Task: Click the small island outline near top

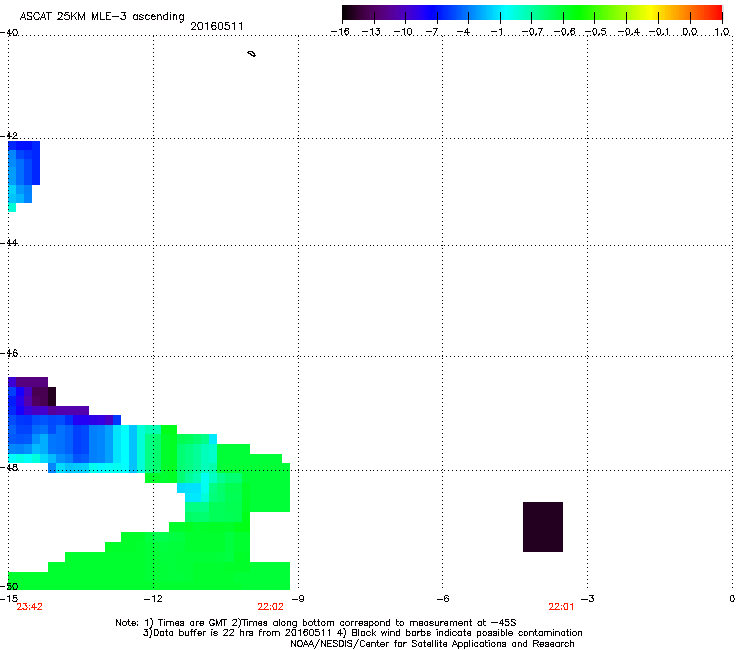Action: pyautogui.click(x=252, y=54)
